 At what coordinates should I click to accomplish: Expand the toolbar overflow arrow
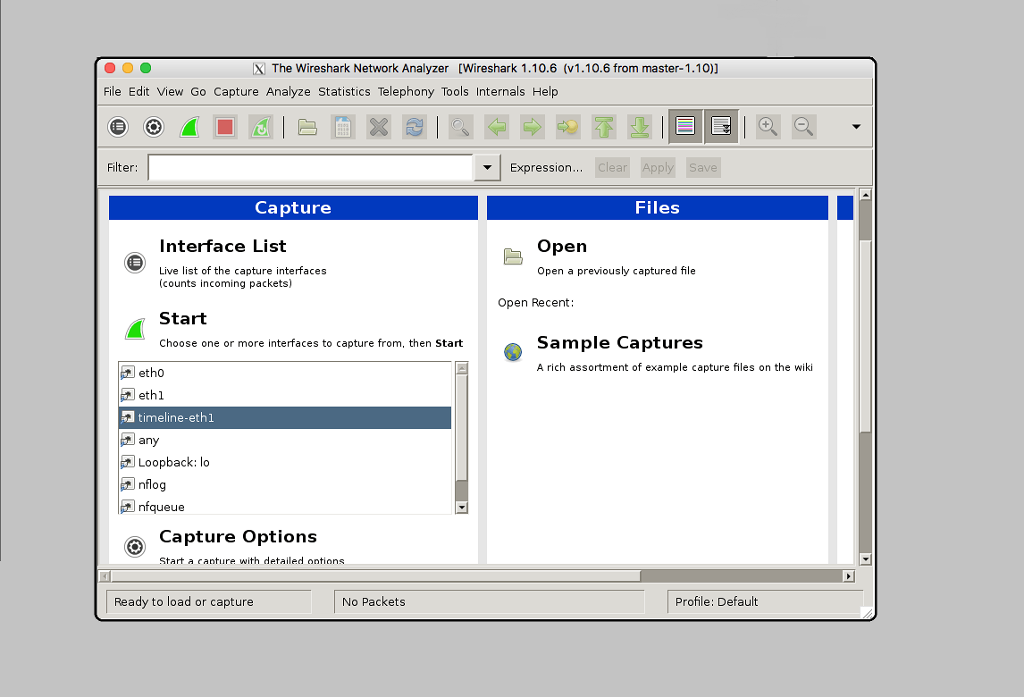point(856,127)
